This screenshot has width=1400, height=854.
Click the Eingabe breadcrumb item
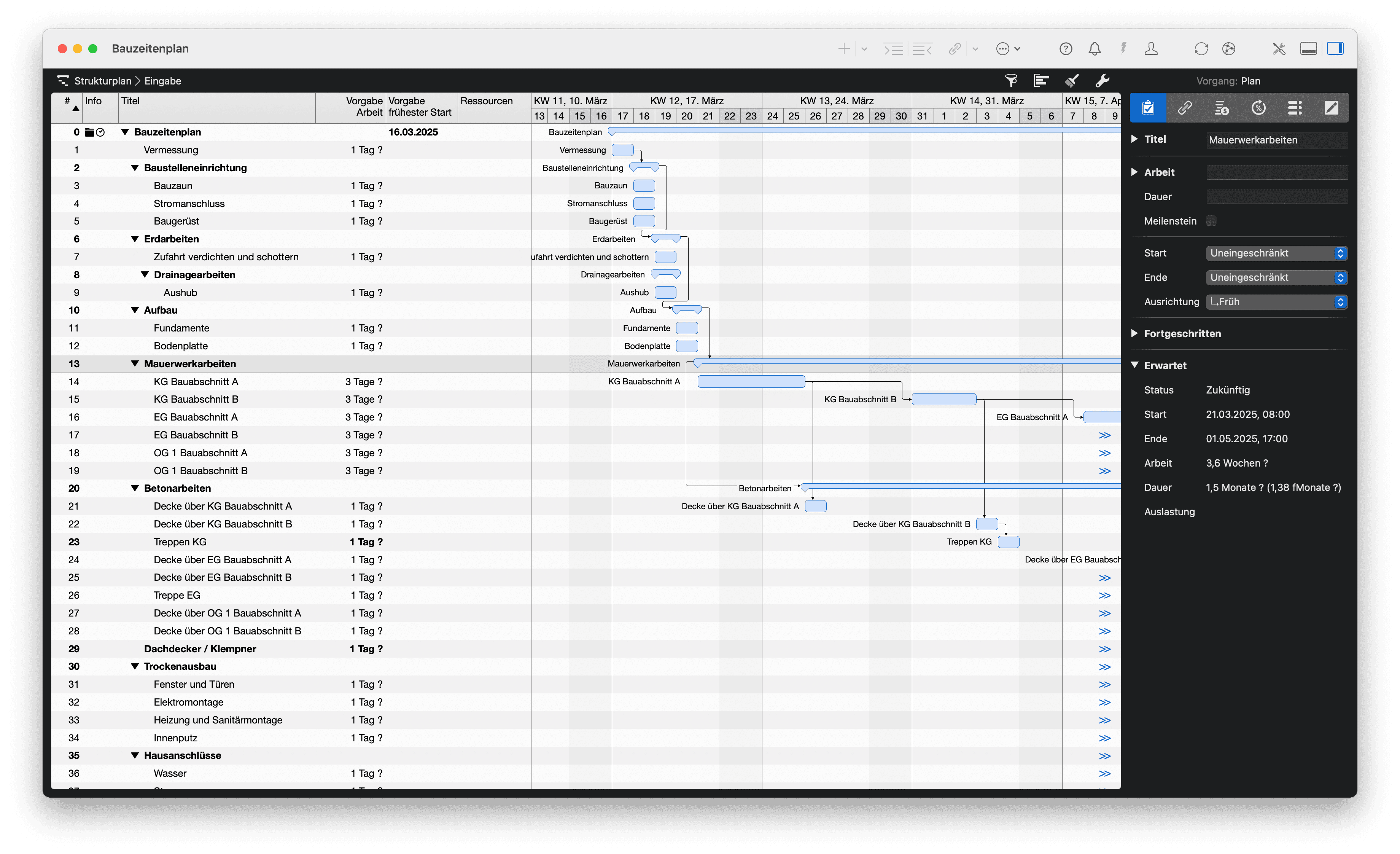pos(163,81)
